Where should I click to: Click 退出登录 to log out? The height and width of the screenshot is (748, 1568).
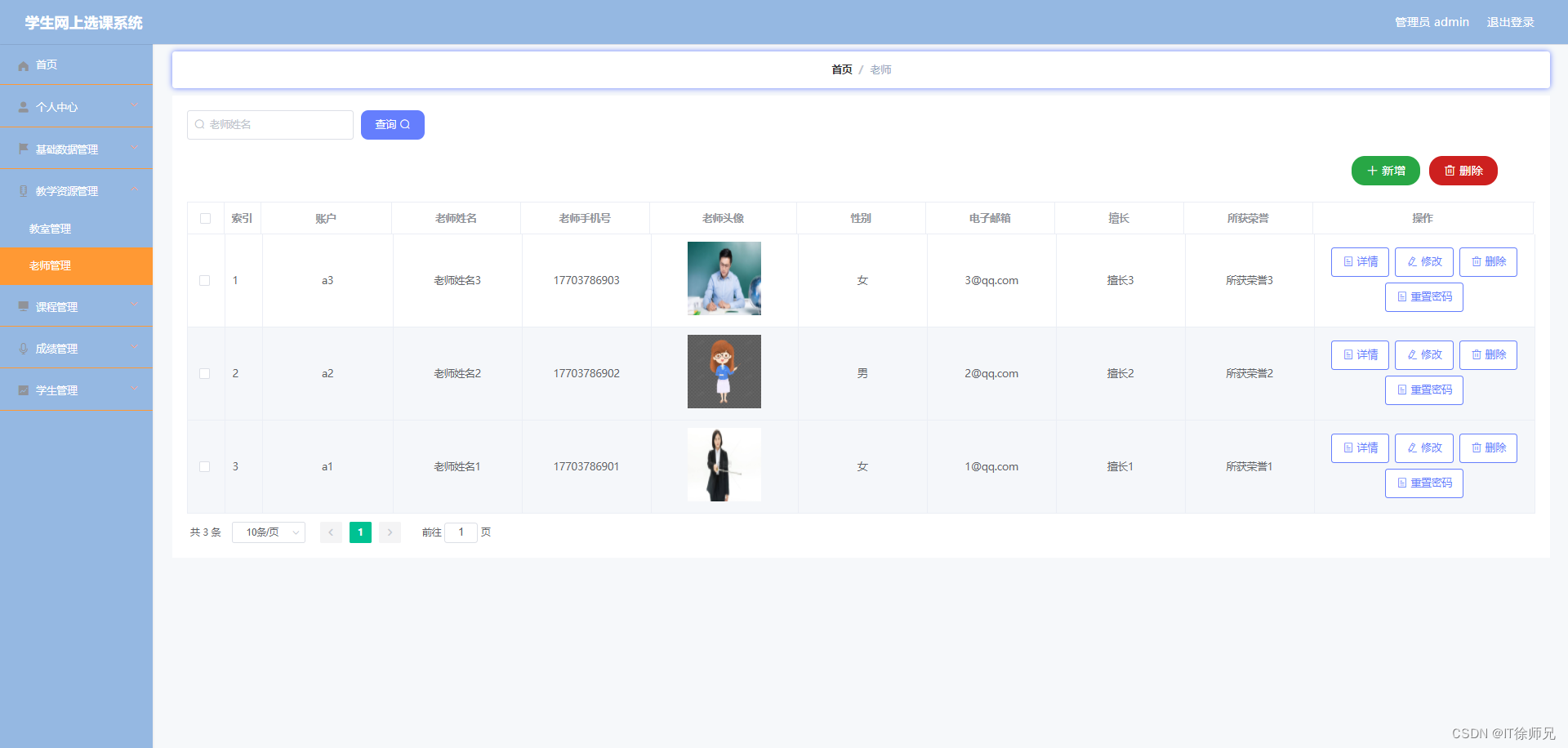coord(1510,22)
